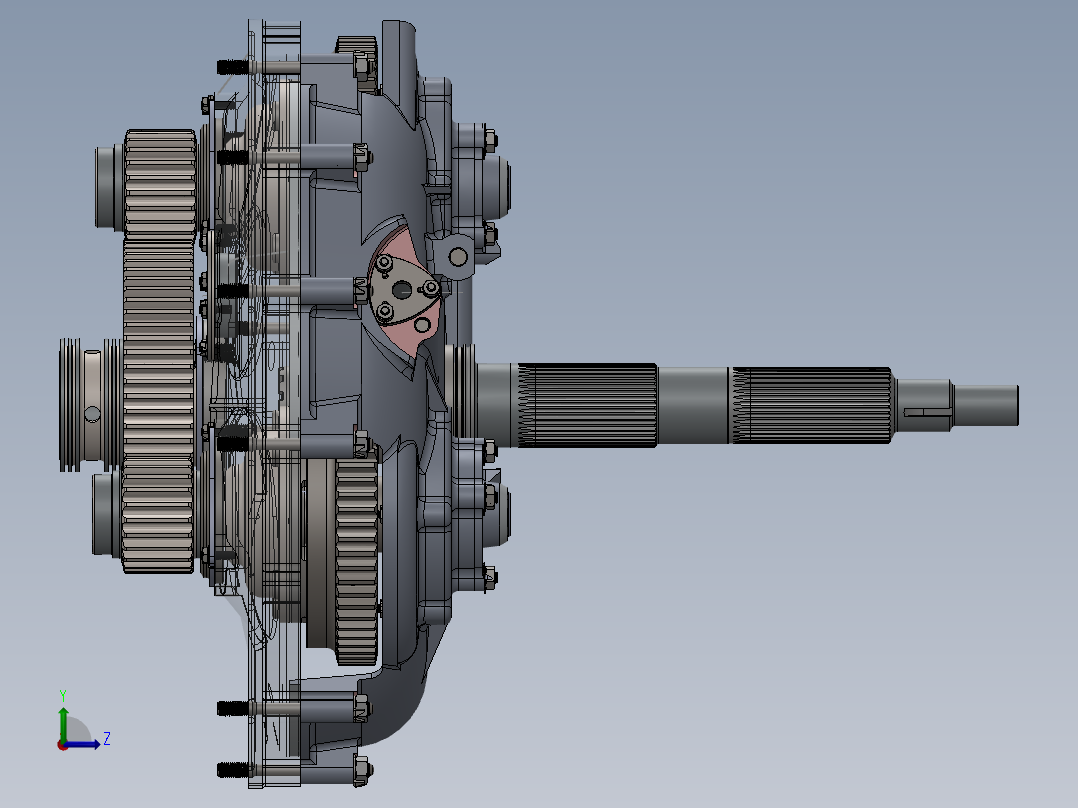Select the first splined section of the long shaft
This screenshot has width=1078, height=808.
pos(586,405)
